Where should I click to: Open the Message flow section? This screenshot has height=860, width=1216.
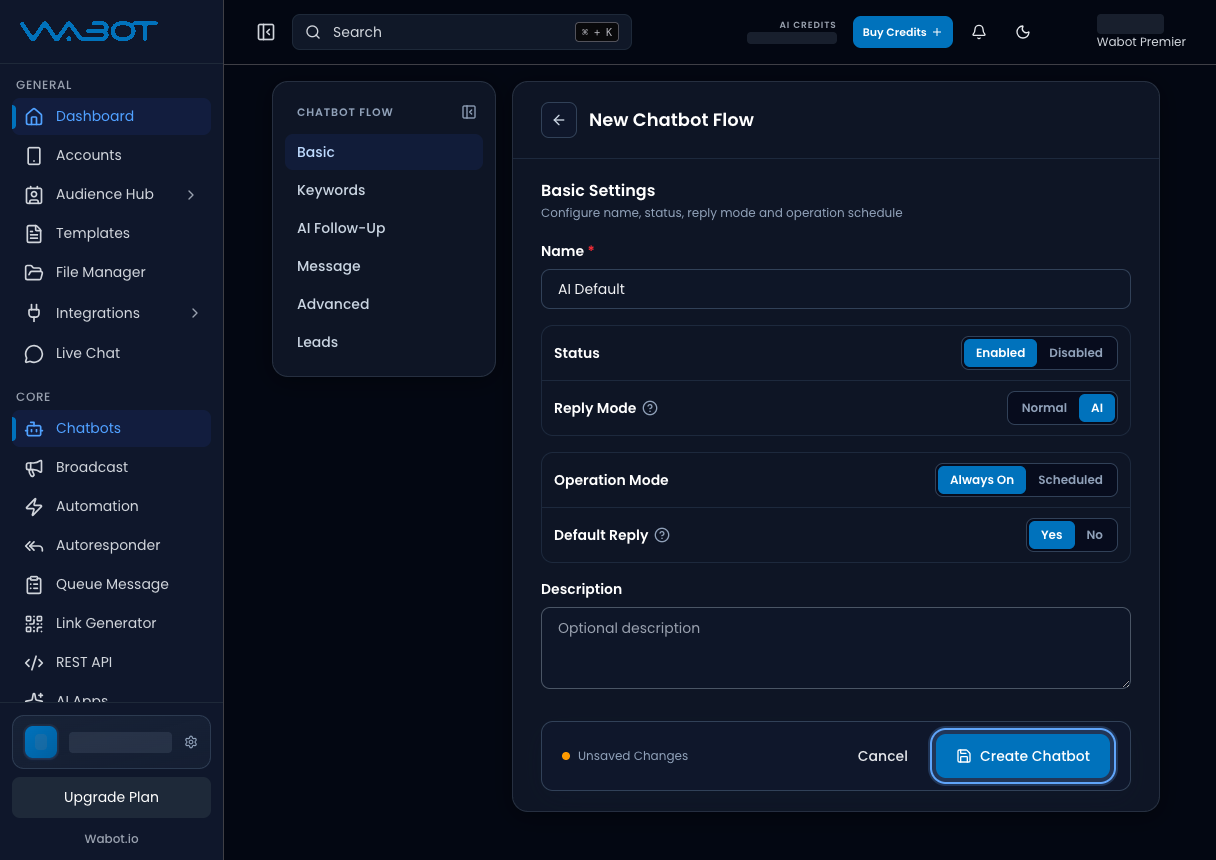pyautogui.click(x=384, y=266)
